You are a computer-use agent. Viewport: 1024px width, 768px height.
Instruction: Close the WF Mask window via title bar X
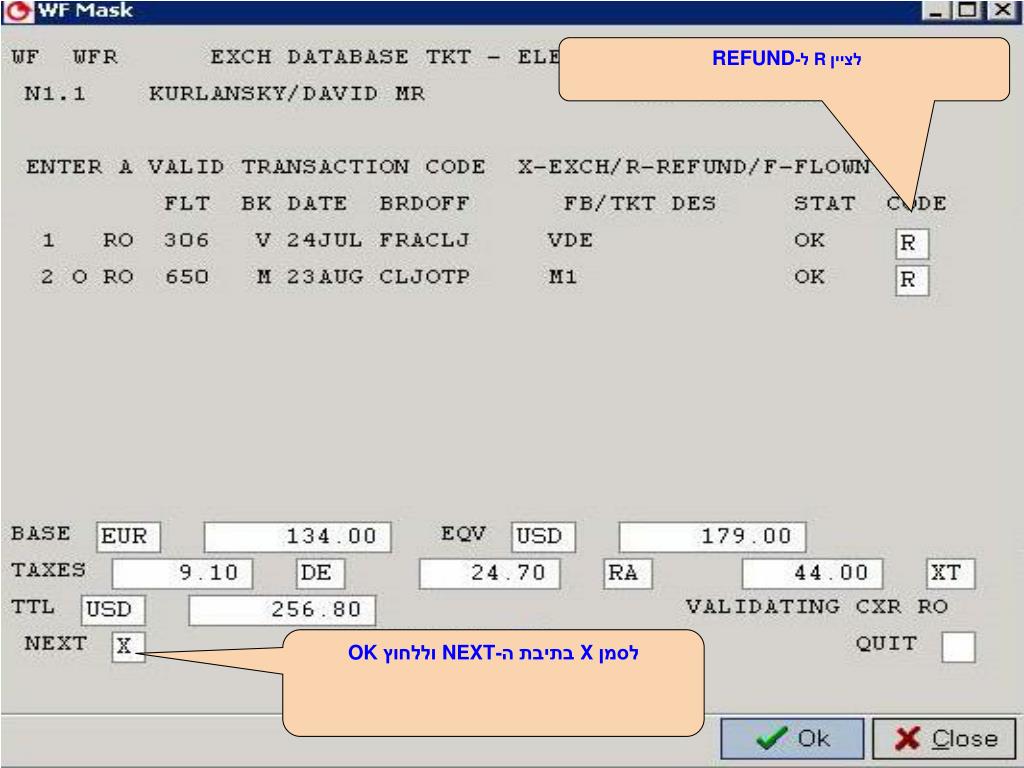[1002, 10]
